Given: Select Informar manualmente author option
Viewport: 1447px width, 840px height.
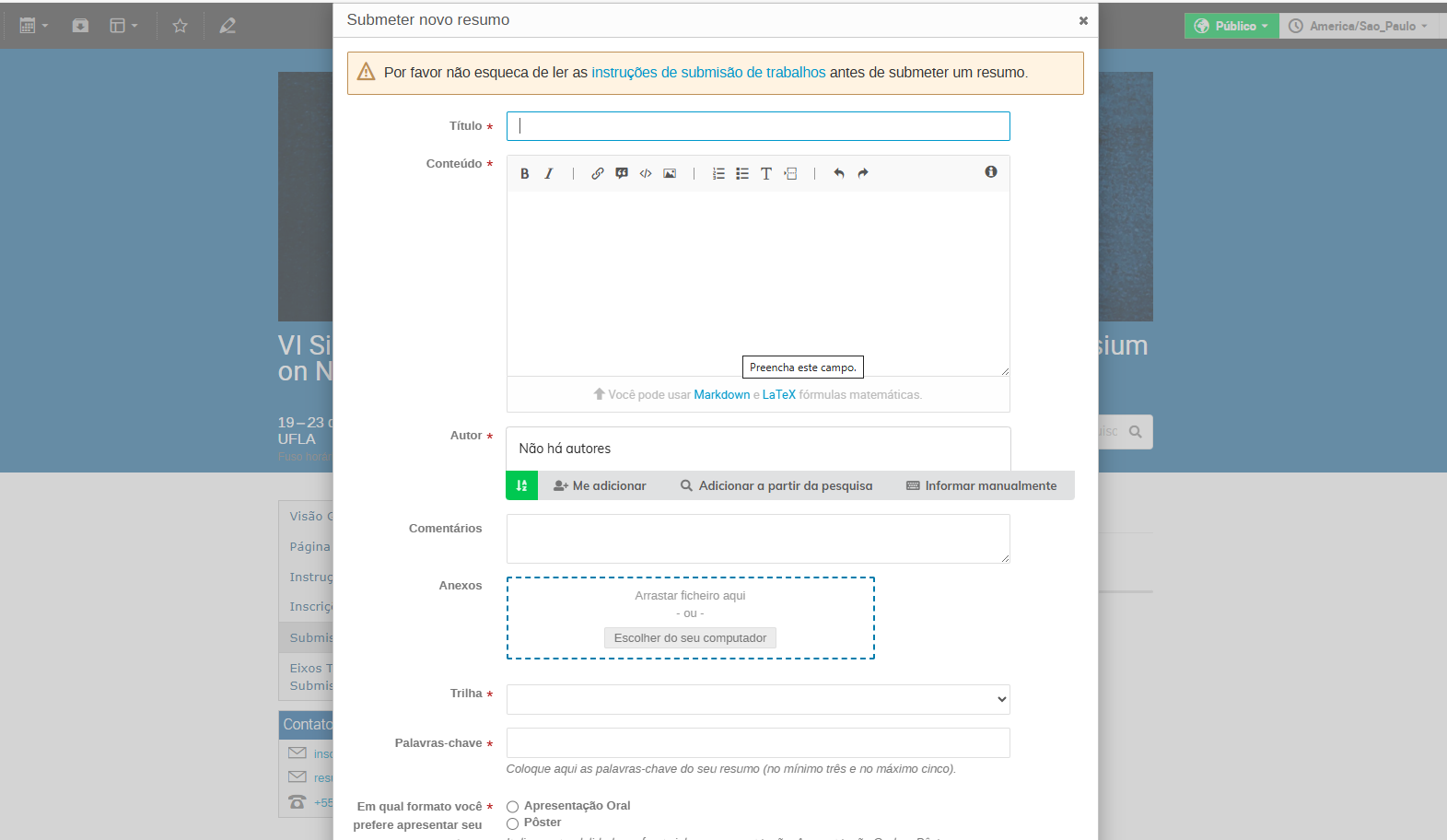Looking at the screenshot, I should [x=982, y=485].
